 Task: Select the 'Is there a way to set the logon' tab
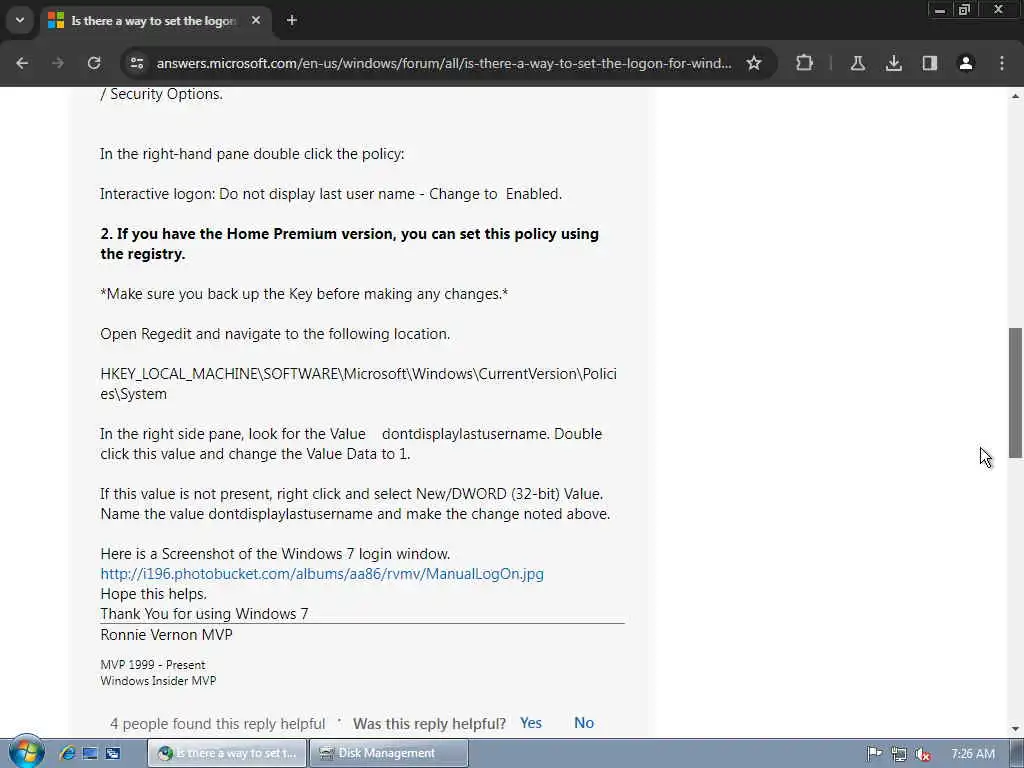pos(153,21)
